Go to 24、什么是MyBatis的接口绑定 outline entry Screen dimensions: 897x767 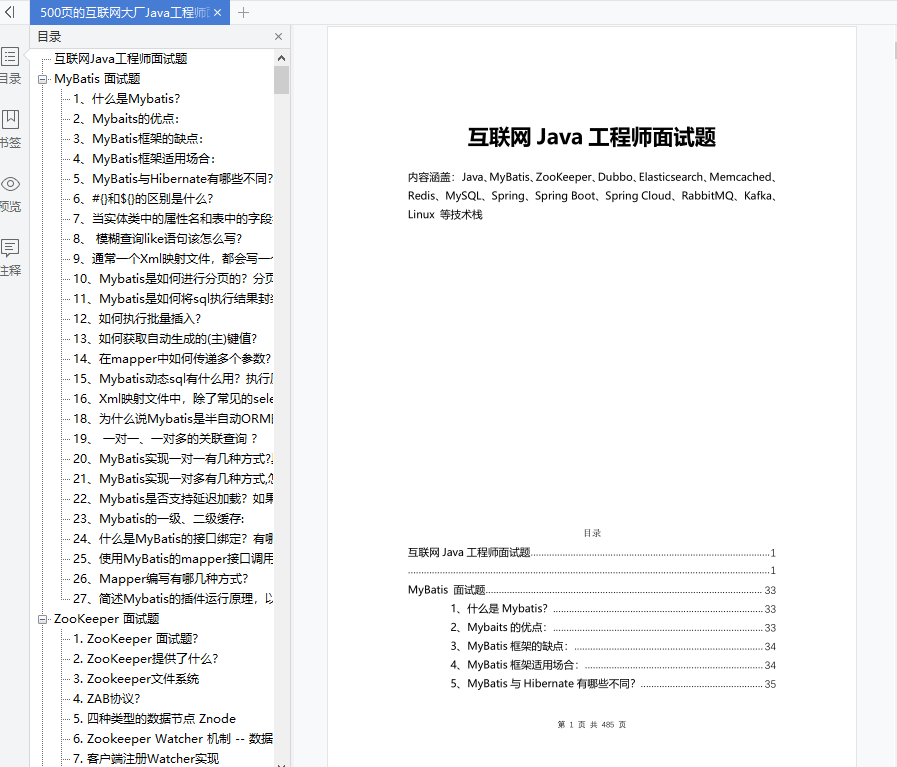tap(173, 539)
